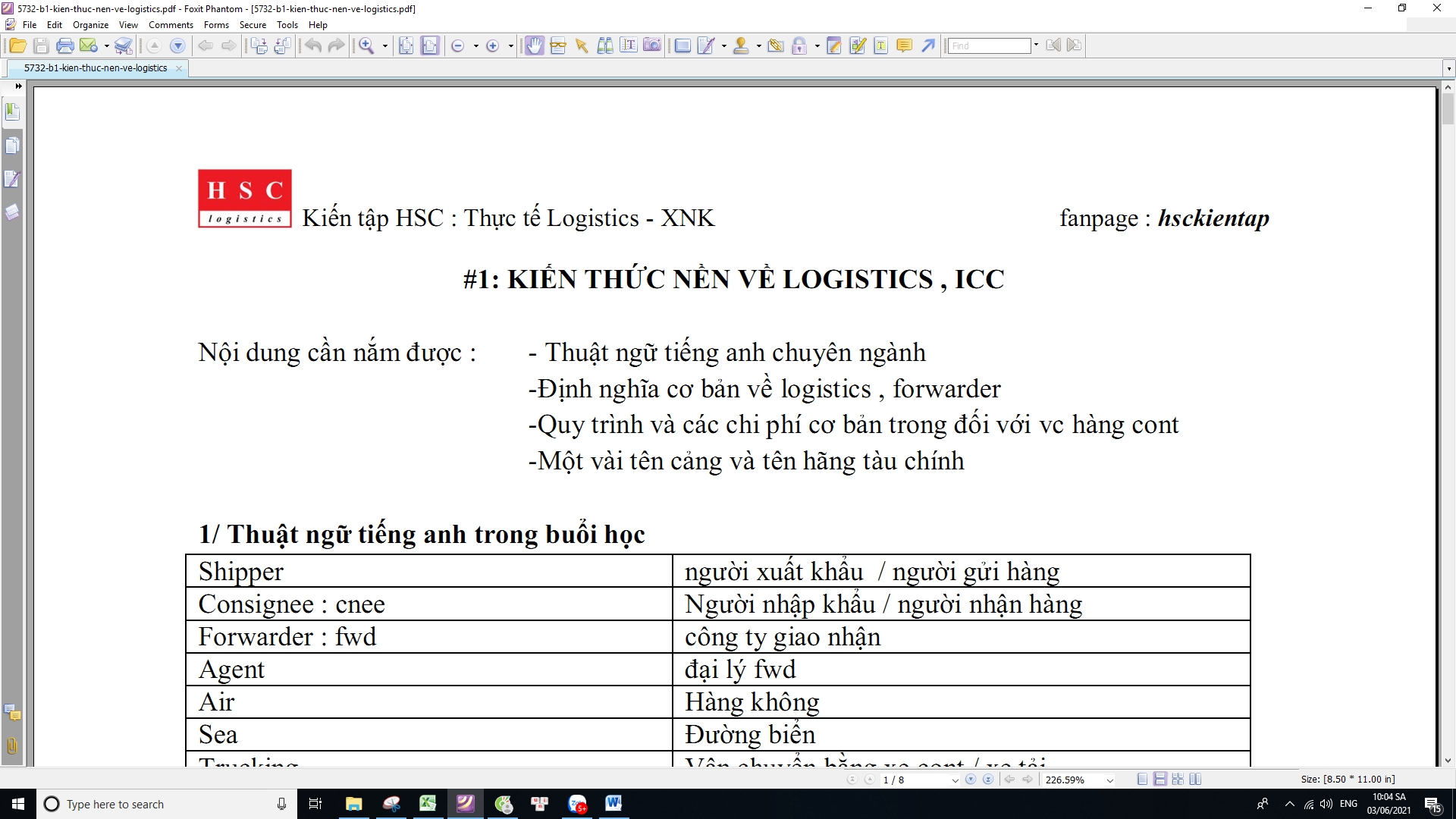Click the Attach file paperclip icon

coord(776,46)
